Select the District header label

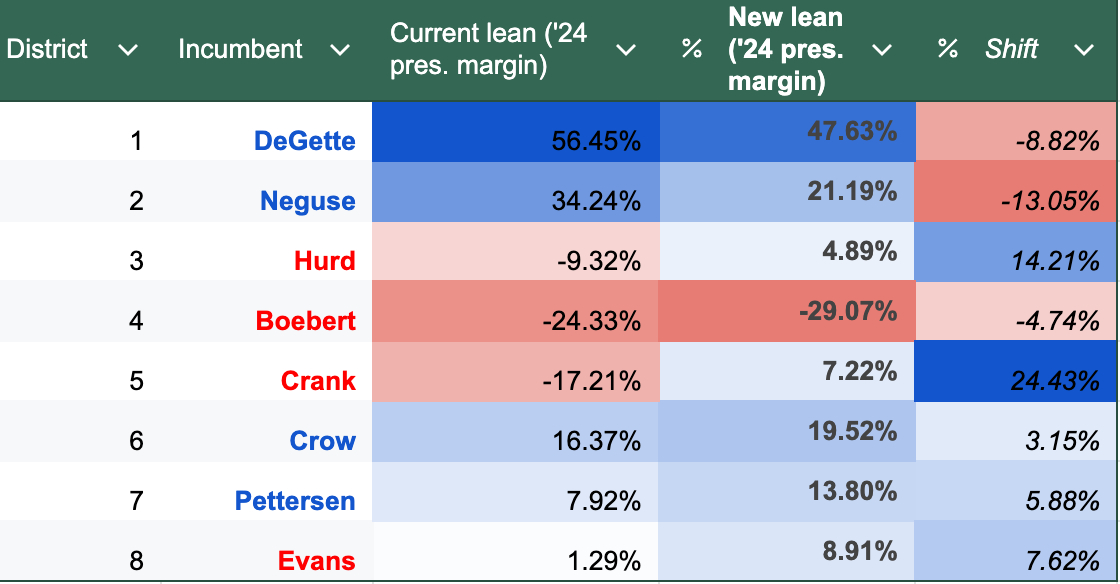pos(47,49)
